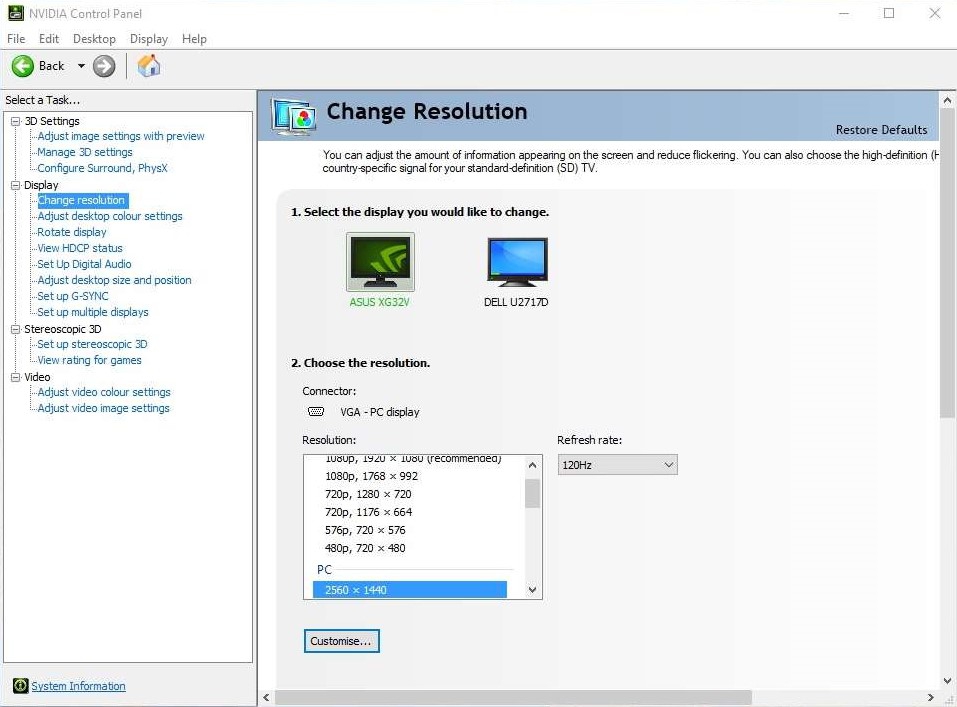Select 720p, 1176 × 664 resolution
The image size is (957, 707).
369,512
